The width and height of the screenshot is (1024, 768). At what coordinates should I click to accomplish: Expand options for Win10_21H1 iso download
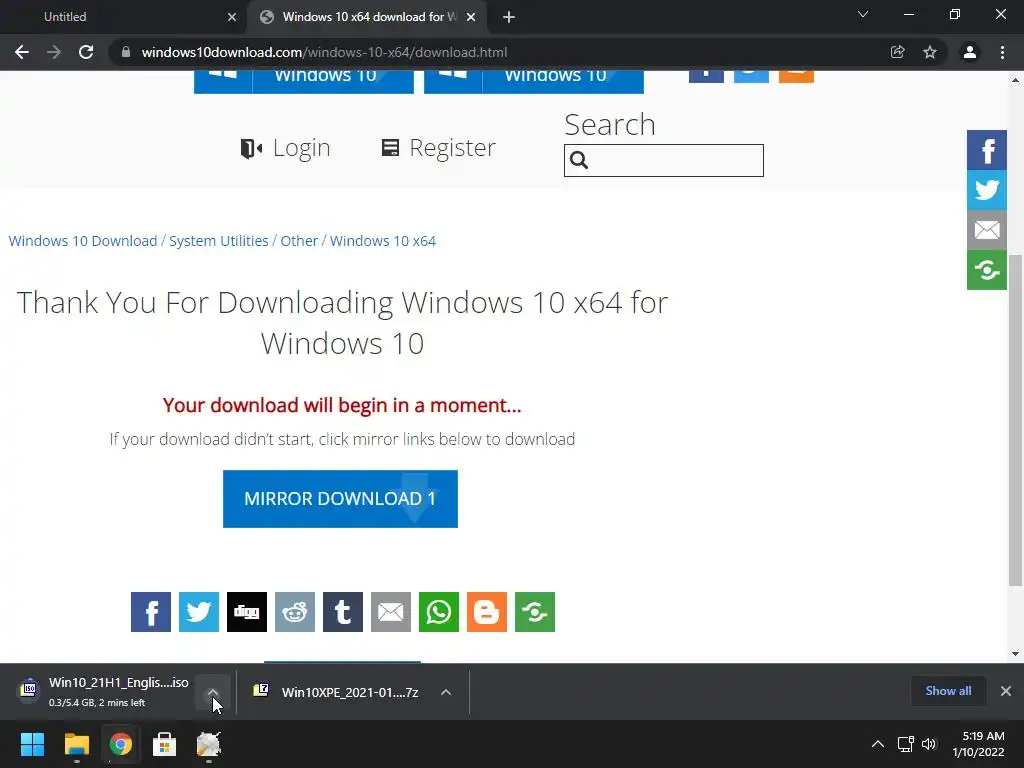tap(213, 692)
